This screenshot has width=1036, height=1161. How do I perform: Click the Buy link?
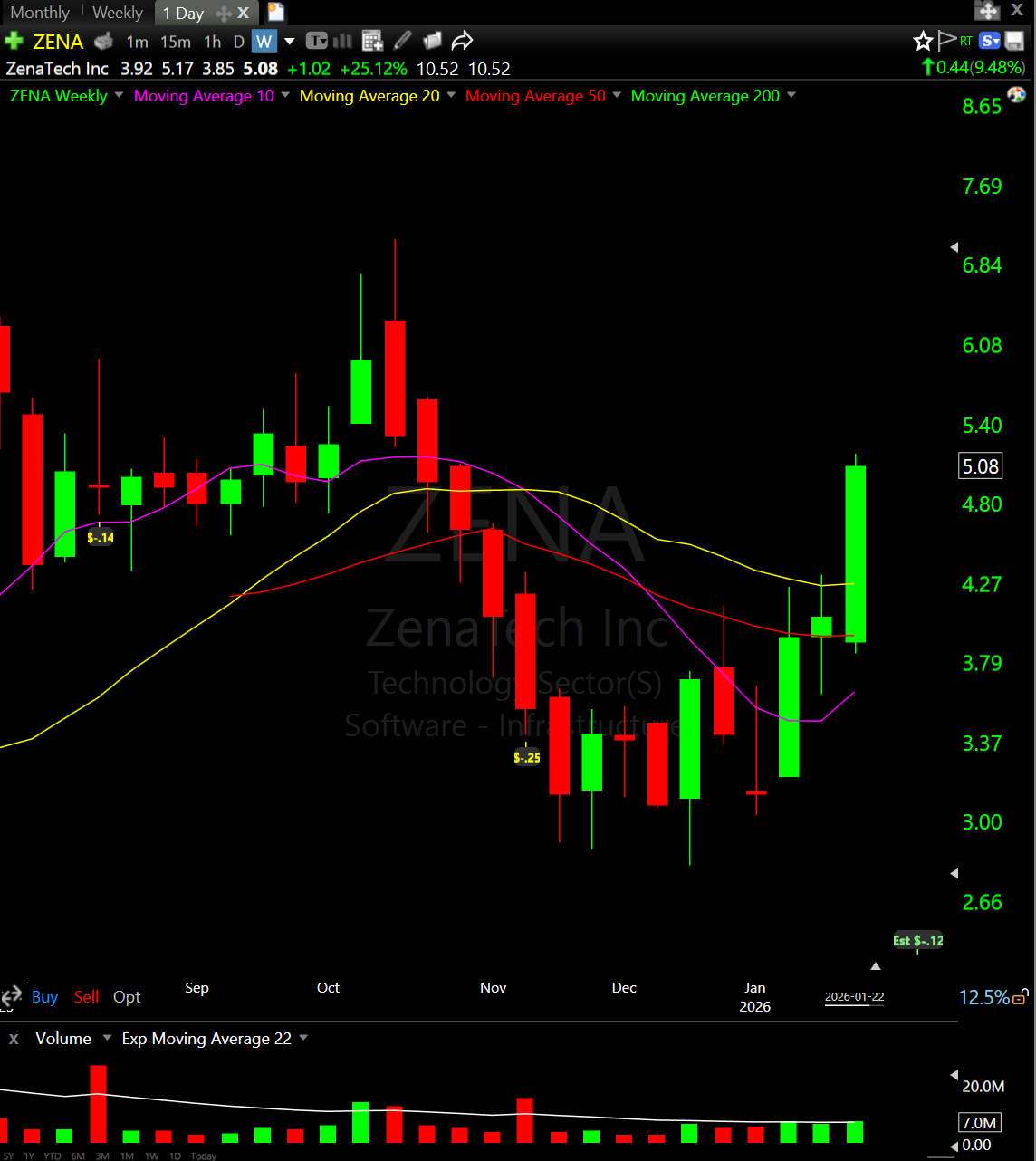tap(44, 997)
